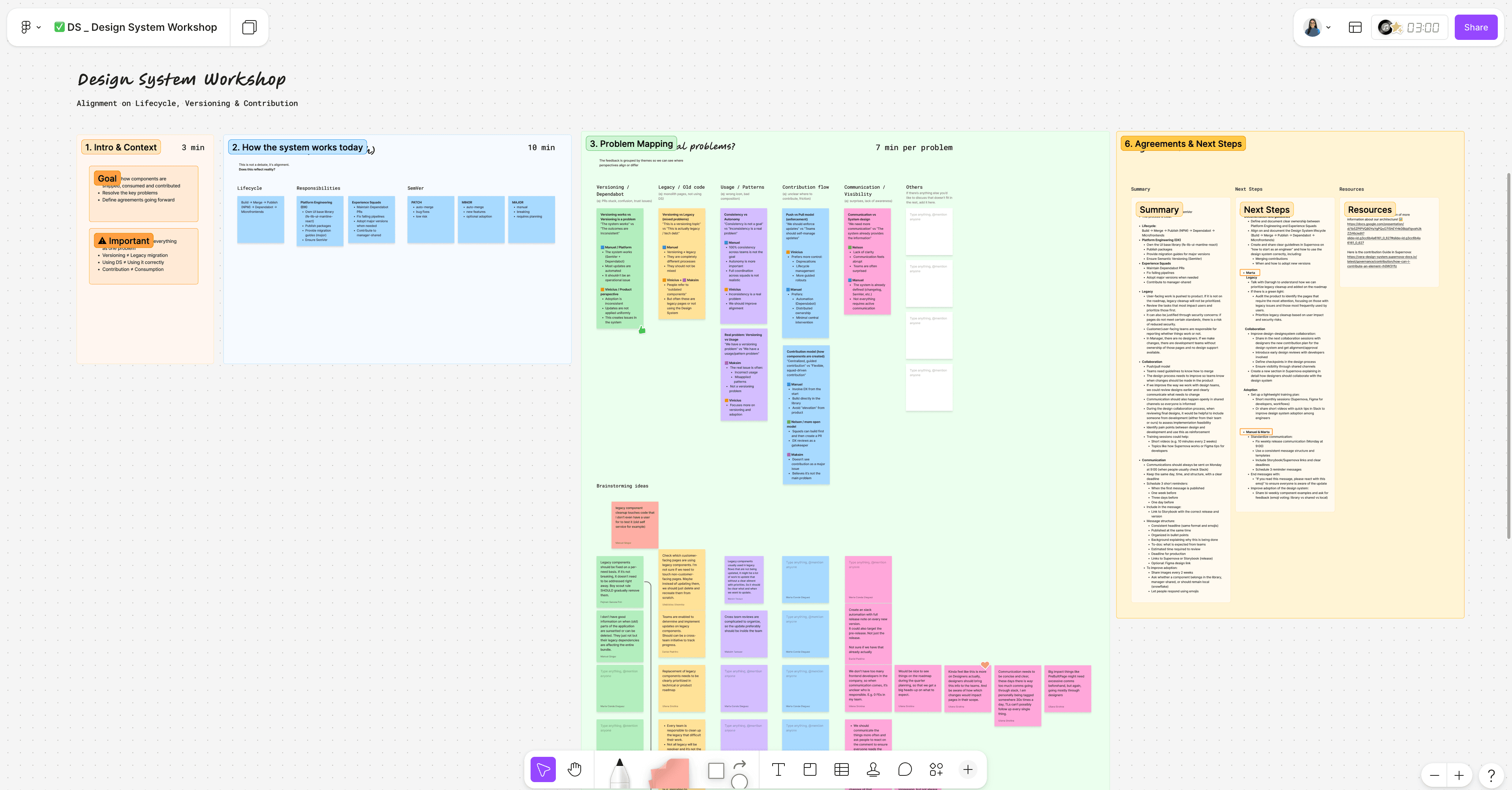Viewport: 1512px width, 790px height.
Task: Select the pink Sticky note tool
Action: coord(670,773)
